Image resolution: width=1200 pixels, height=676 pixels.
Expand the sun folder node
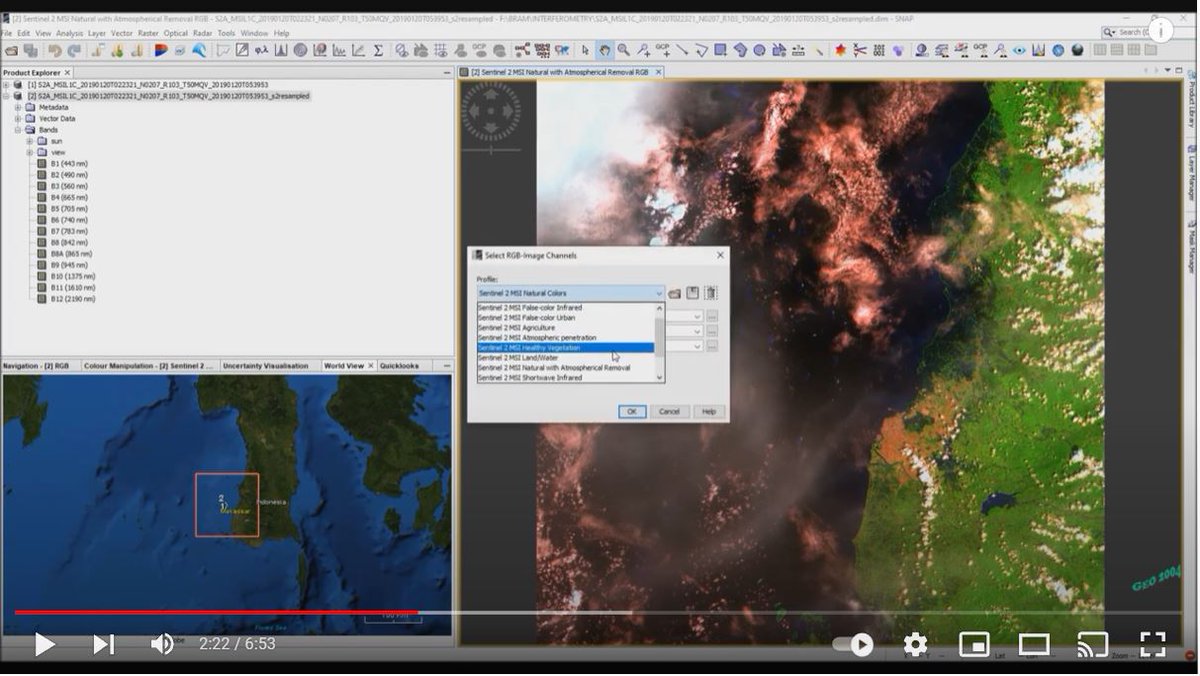click(x=30, y=141)
